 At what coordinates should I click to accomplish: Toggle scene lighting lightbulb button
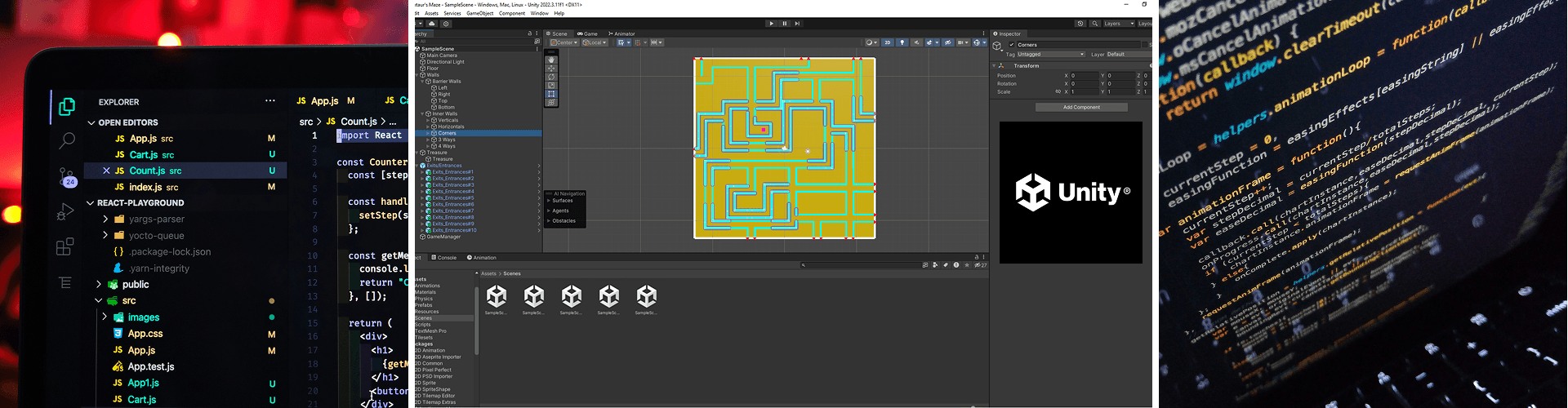pos(902,42)
